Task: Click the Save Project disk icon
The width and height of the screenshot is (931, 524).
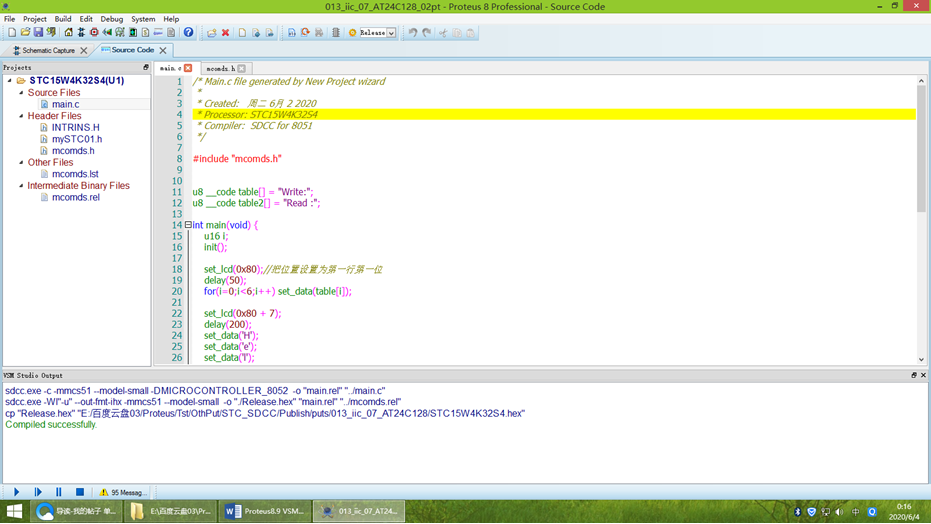Action: point(38,33)
